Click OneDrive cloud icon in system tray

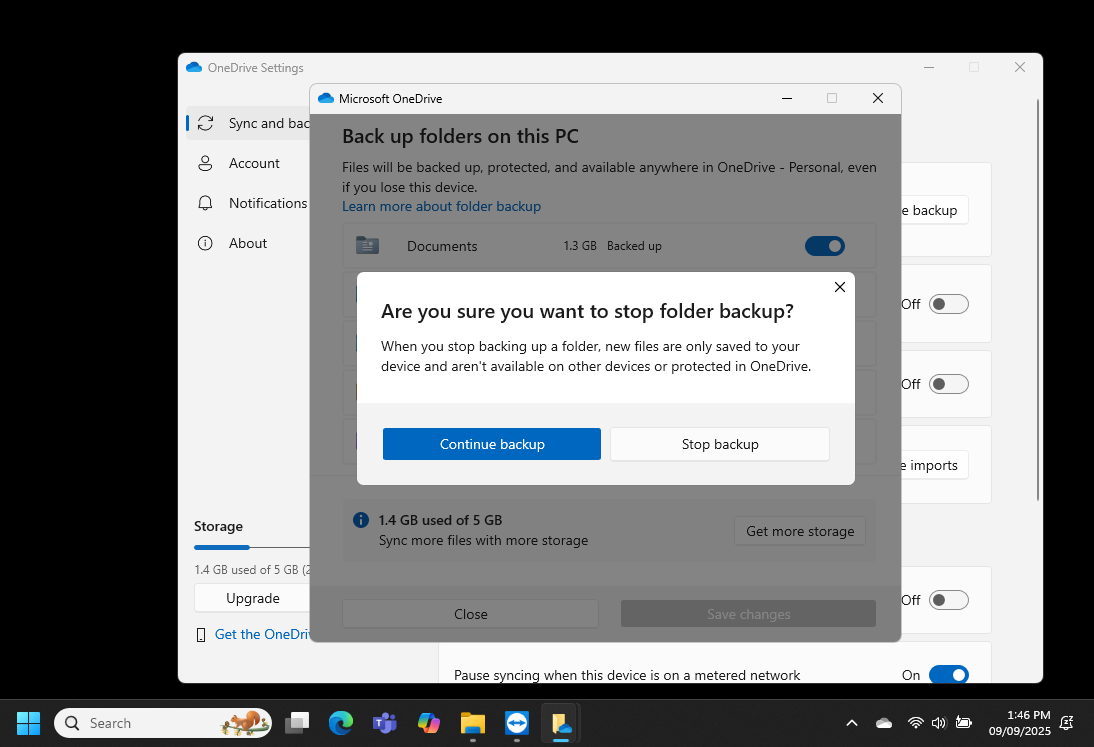(884, 723)
